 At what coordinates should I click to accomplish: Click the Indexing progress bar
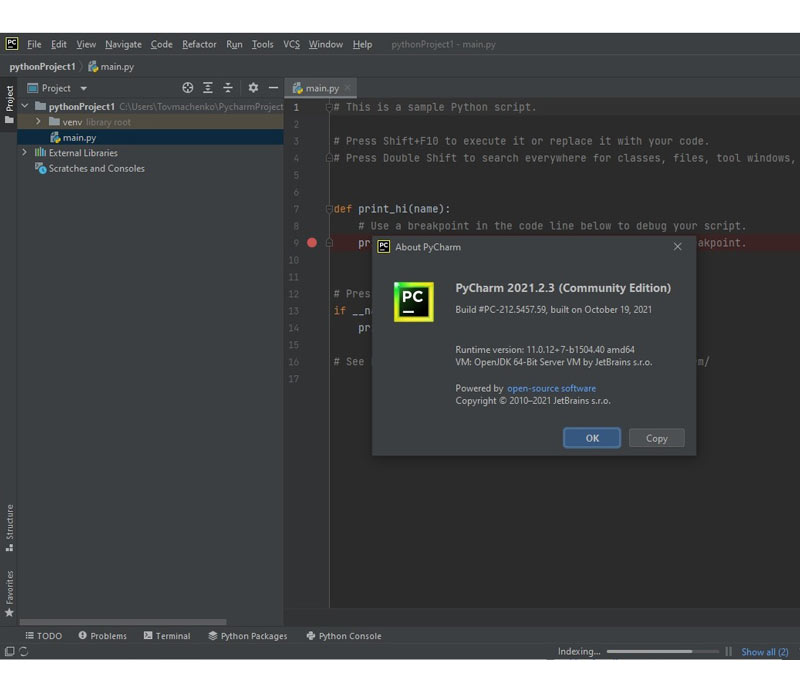(662, 651)
